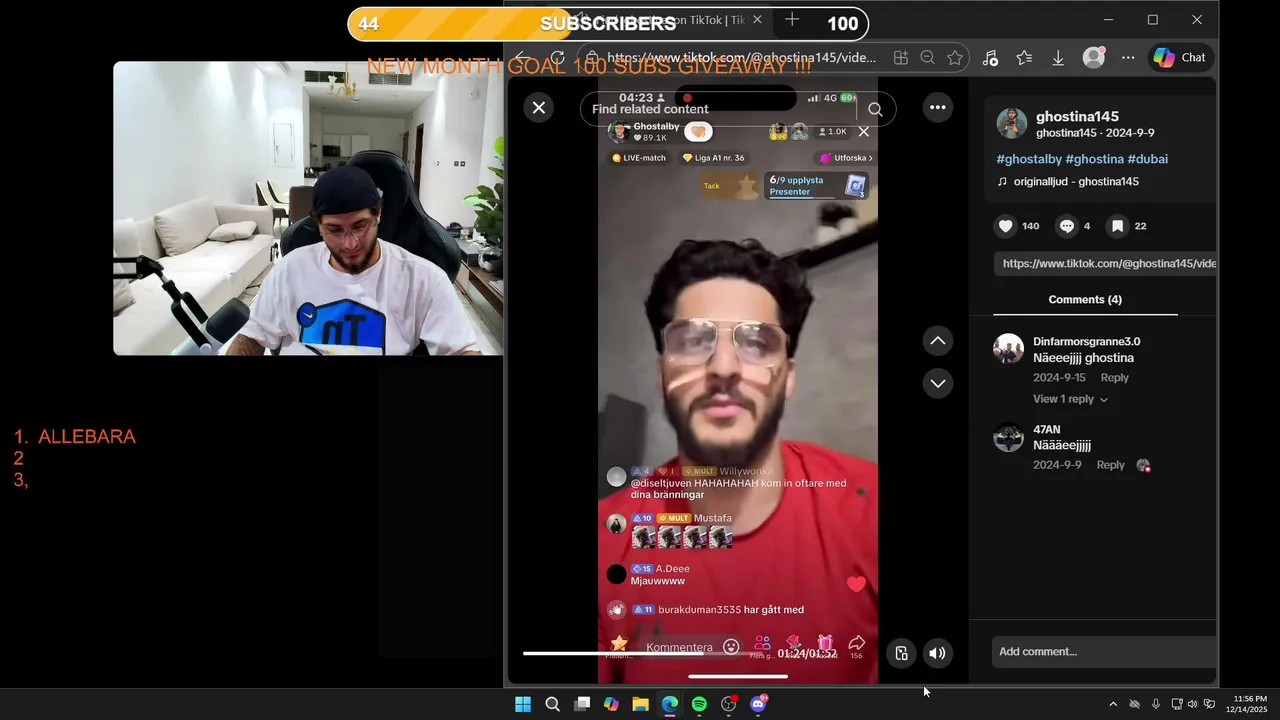Open ghostina145 profile avatar
The image size is (1280, 720).
coord(1012,123)
